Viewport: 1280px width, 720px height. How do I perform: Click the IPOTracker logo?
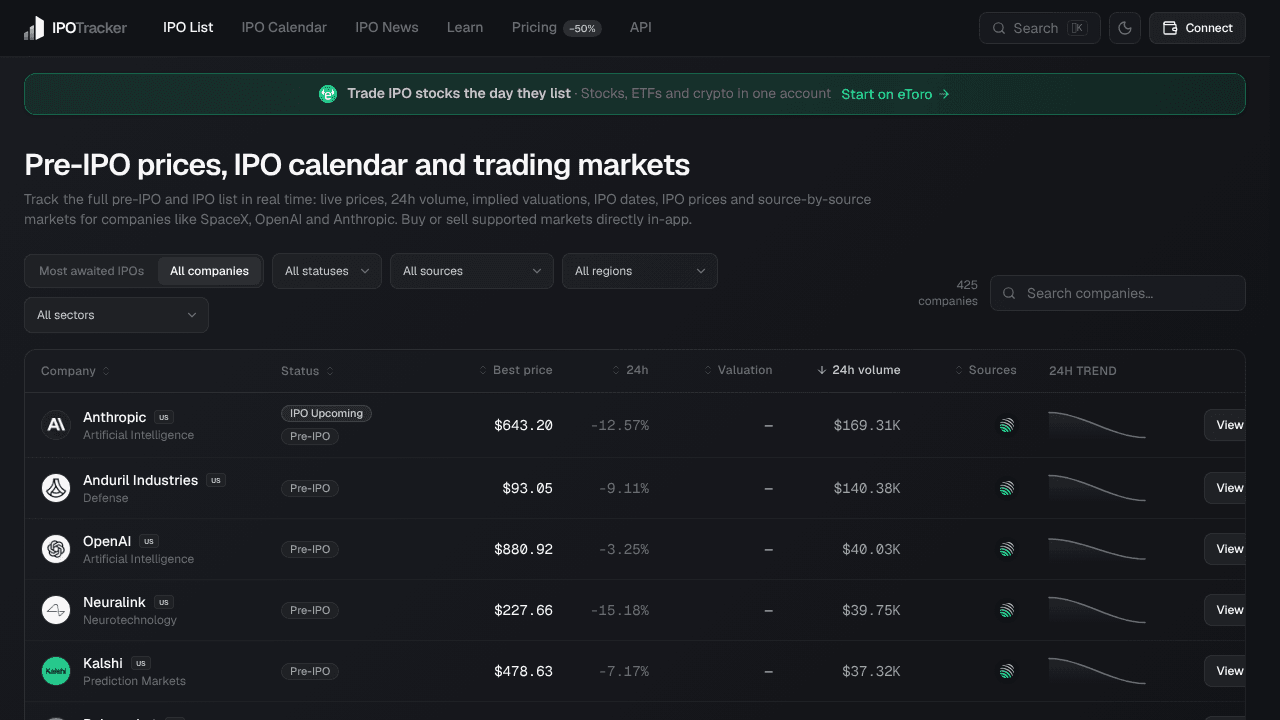click(x=76, y=28)
